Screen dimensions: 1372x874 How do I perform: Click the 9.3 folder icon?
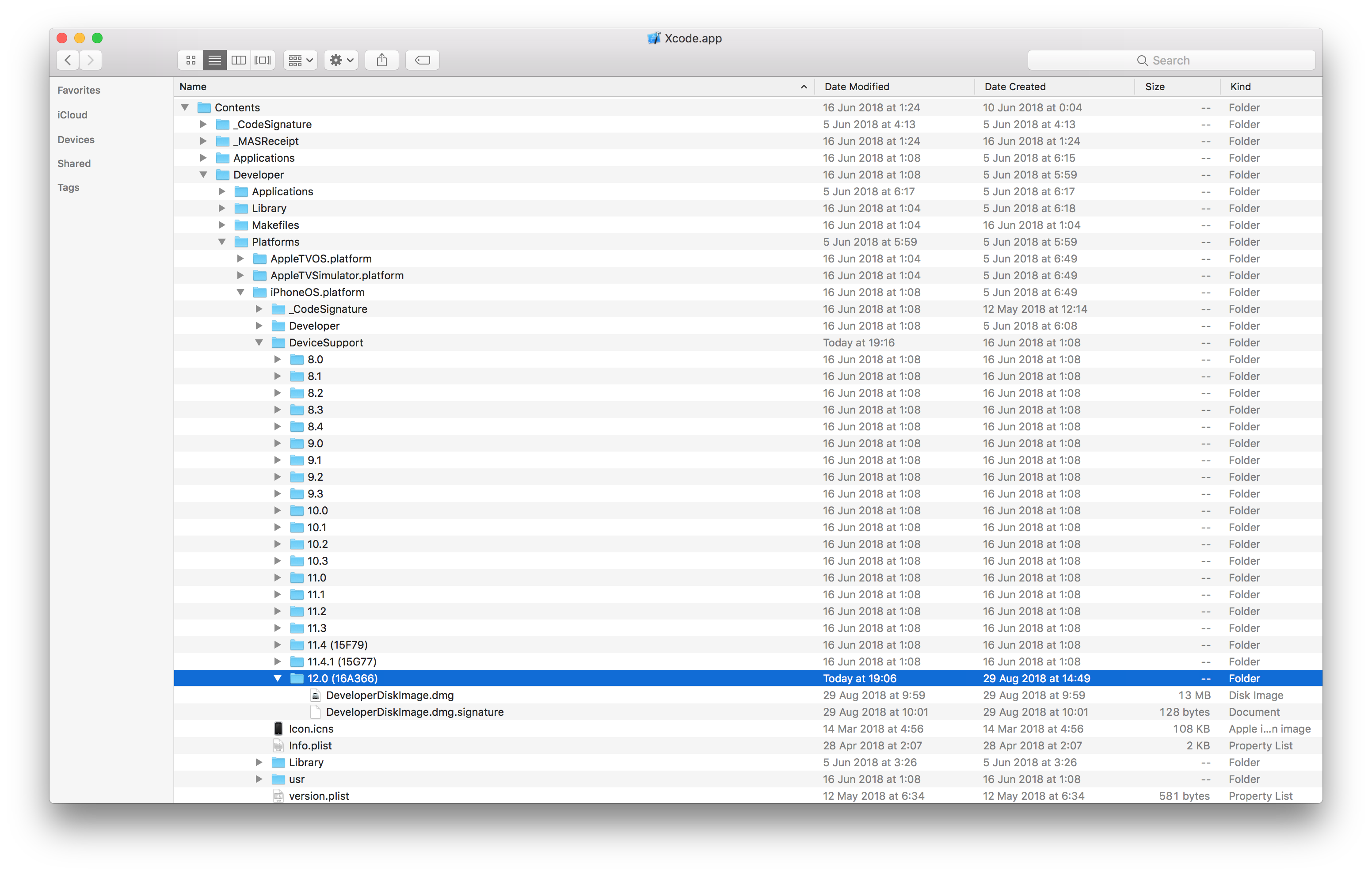point(297,494)
